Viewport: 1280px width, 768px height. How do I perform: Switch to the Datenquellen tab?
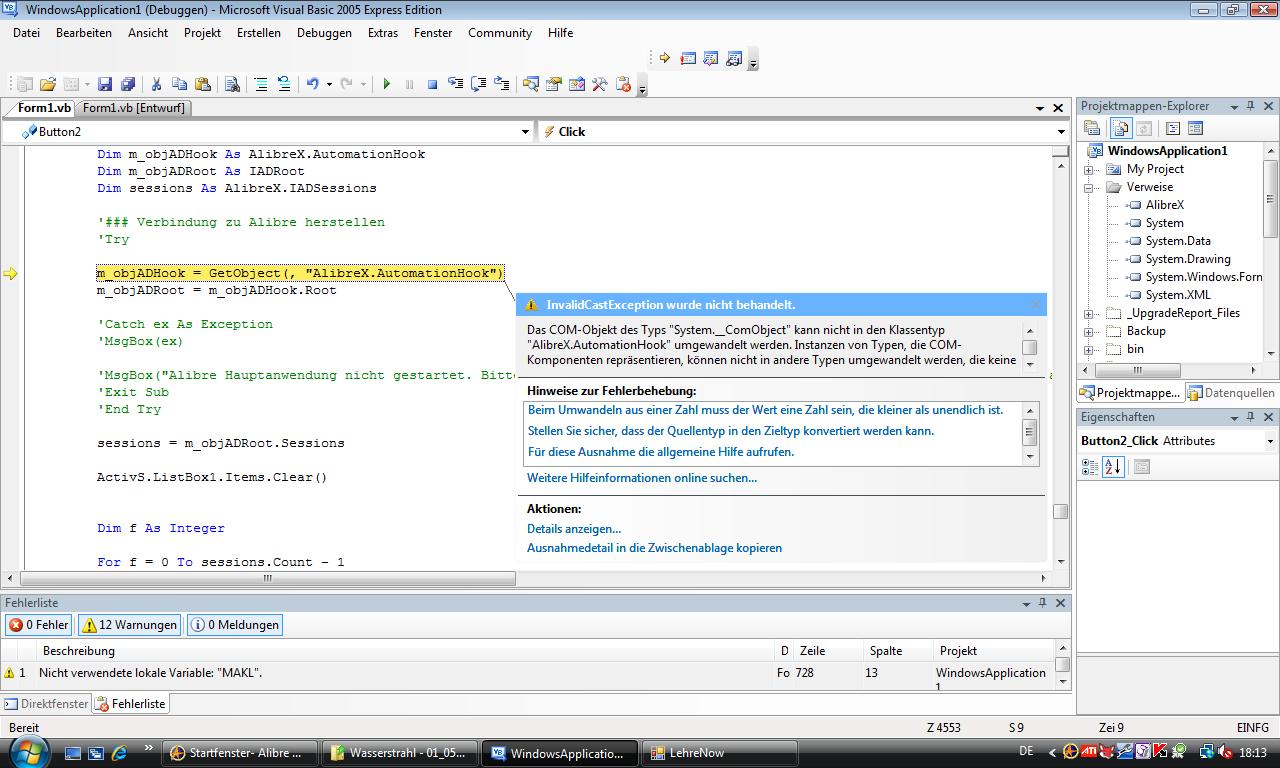(x=1230, y=393)
